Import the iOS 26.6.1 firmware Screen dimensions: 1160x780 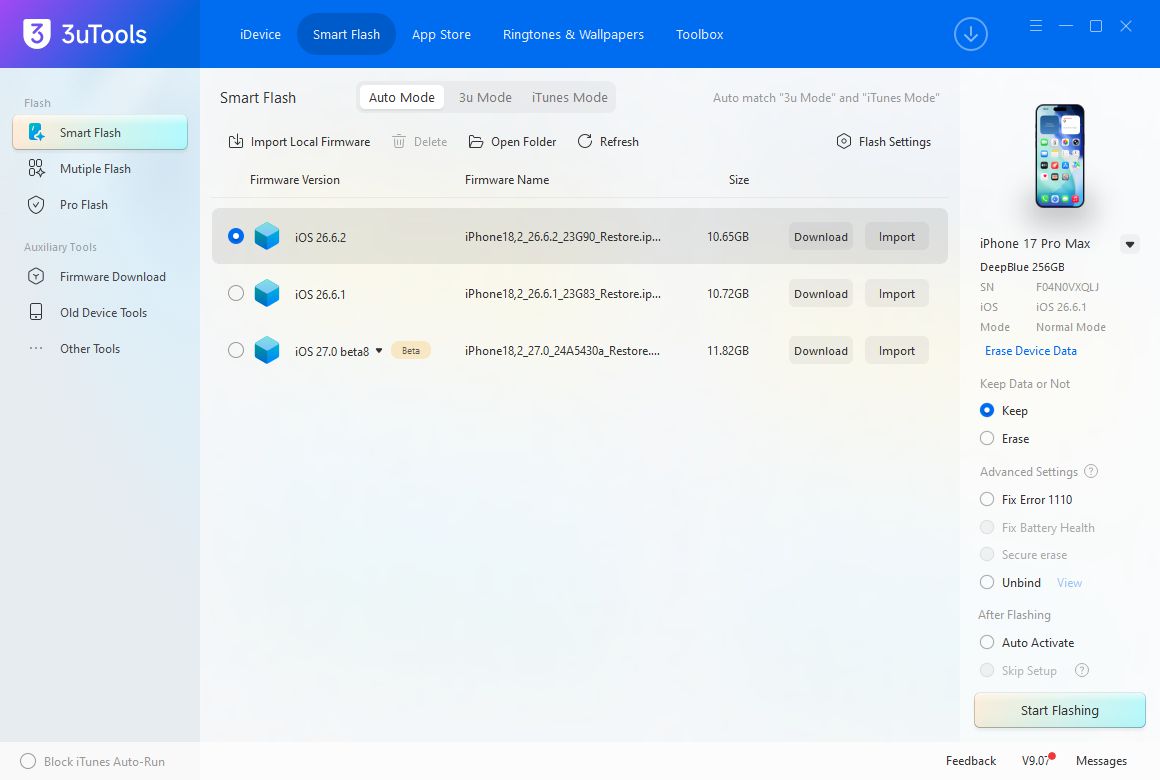pyautogui.click(x=897, y=294)
